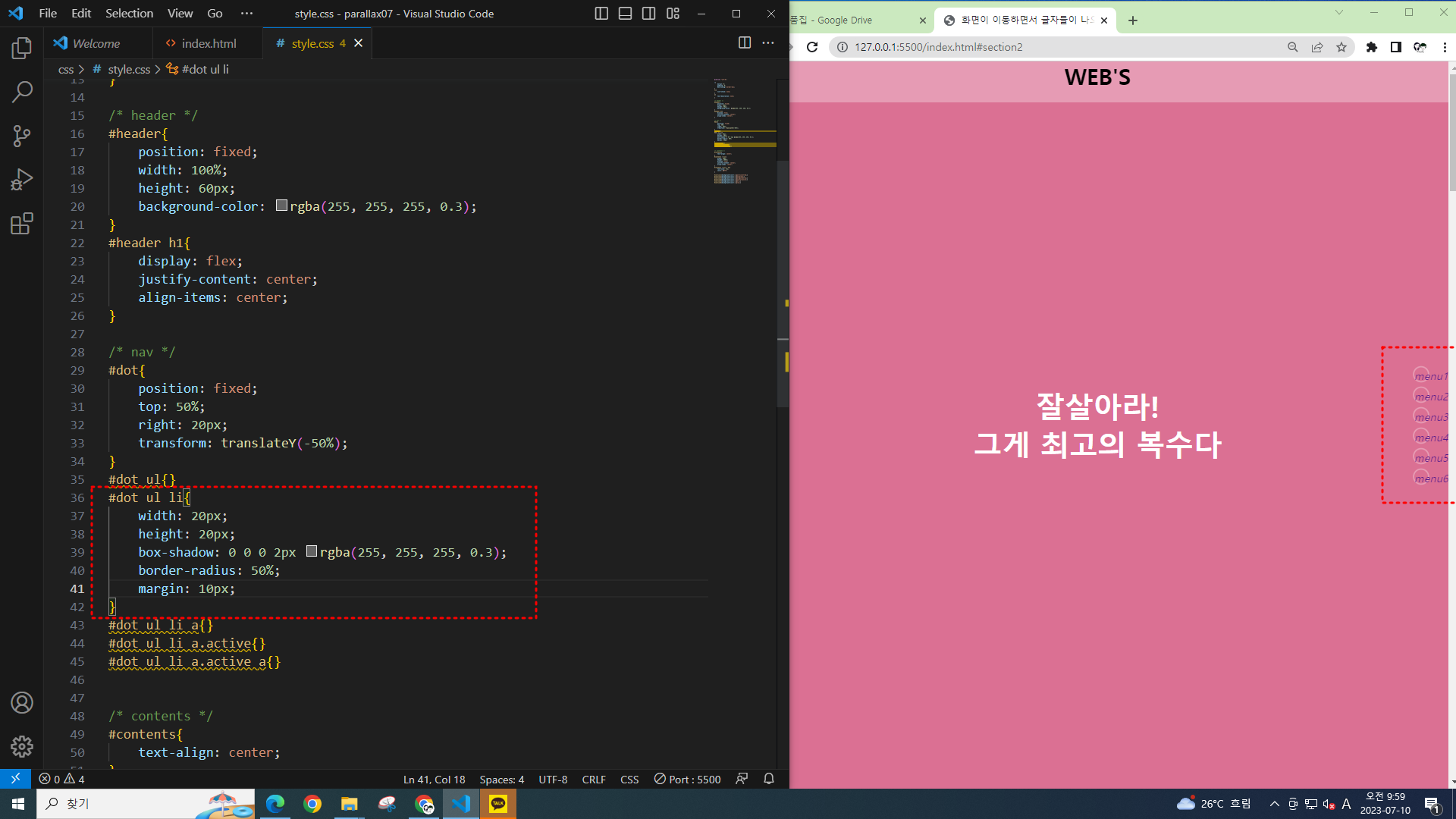Open the Search view in activity bar
This screenshot has width=1456, height=819.
pyautogui.click(x=22, y=93)
